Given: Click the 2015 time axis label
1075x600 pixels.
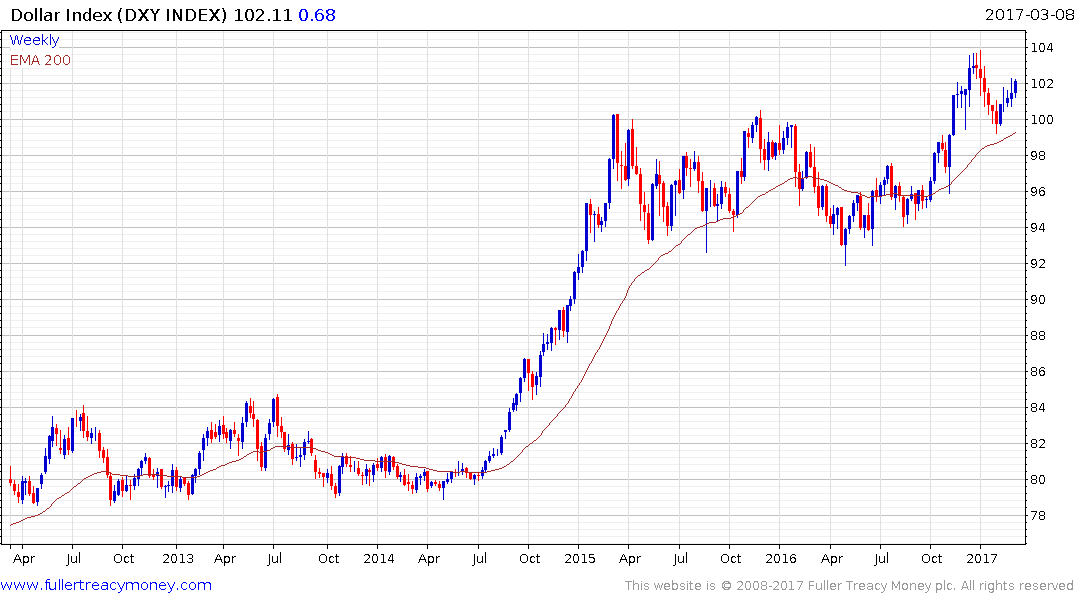Looking at the screenshot, I should (580, 558).
